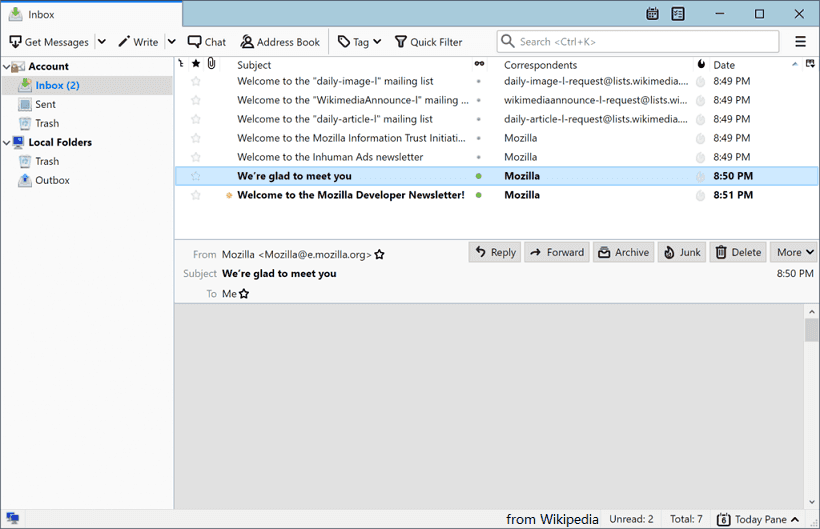Click the column picker icon in message list header
Screen dimensions: 820x529
pyautogui.click(x=809, y=64)
